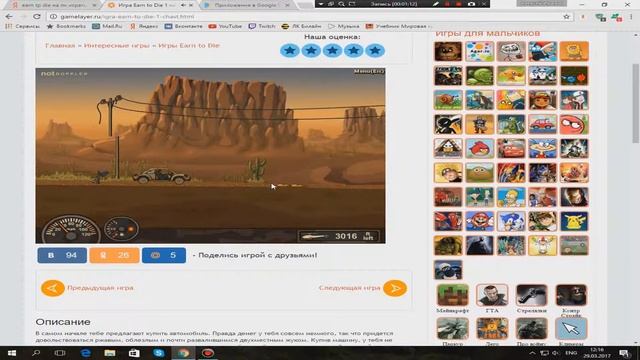Open taskbar search
Screen dimensions: 640x360
click(36, 353)
